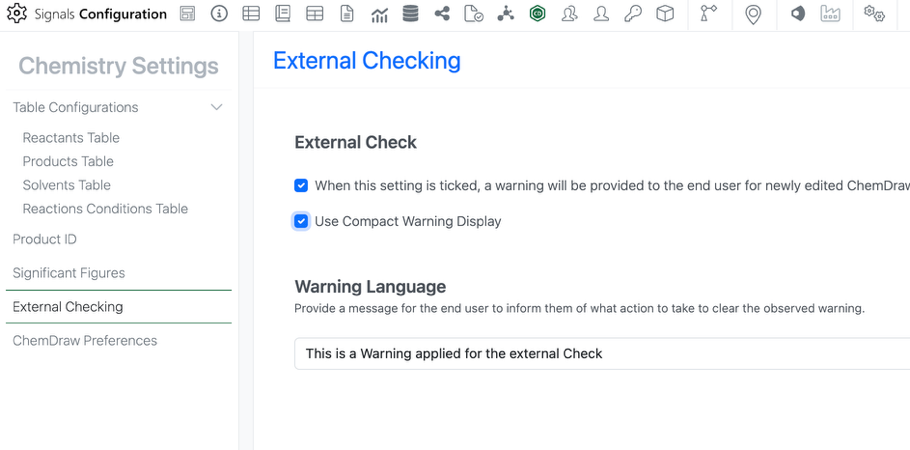Open the molecule network icon
This screenshot has height=450, width=910.
click(x=505, y=14)
